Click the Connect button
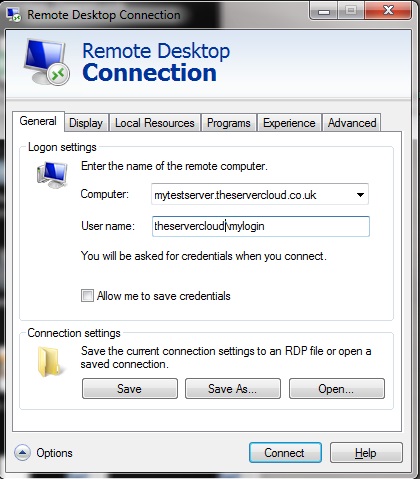Image resolution: width=420 pixels, height=479 pixels. click(x=285, y=453)
